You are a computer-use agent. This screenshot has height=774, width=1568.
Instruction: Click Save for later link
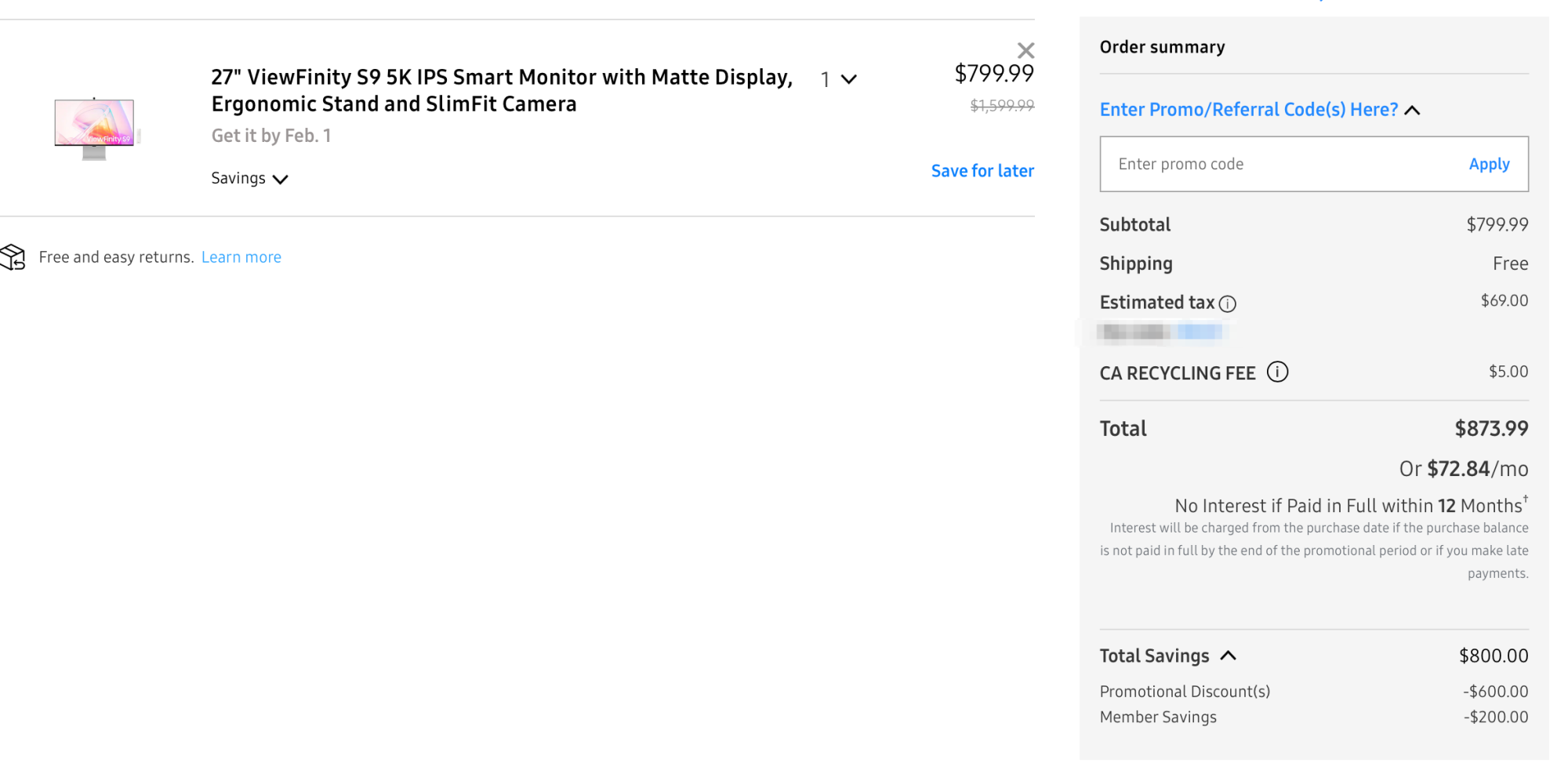(982, 171)
